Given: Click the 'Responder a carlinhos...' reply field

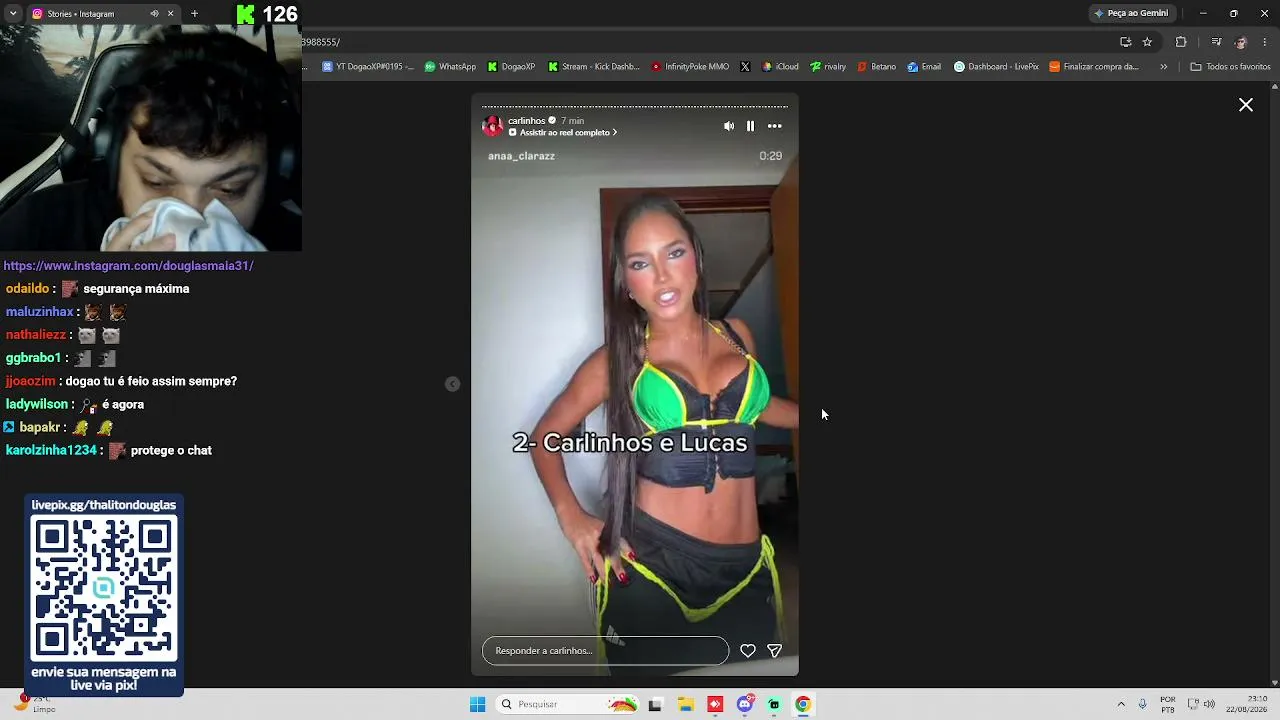Looking at the screenshot, I should click(605, 651).
